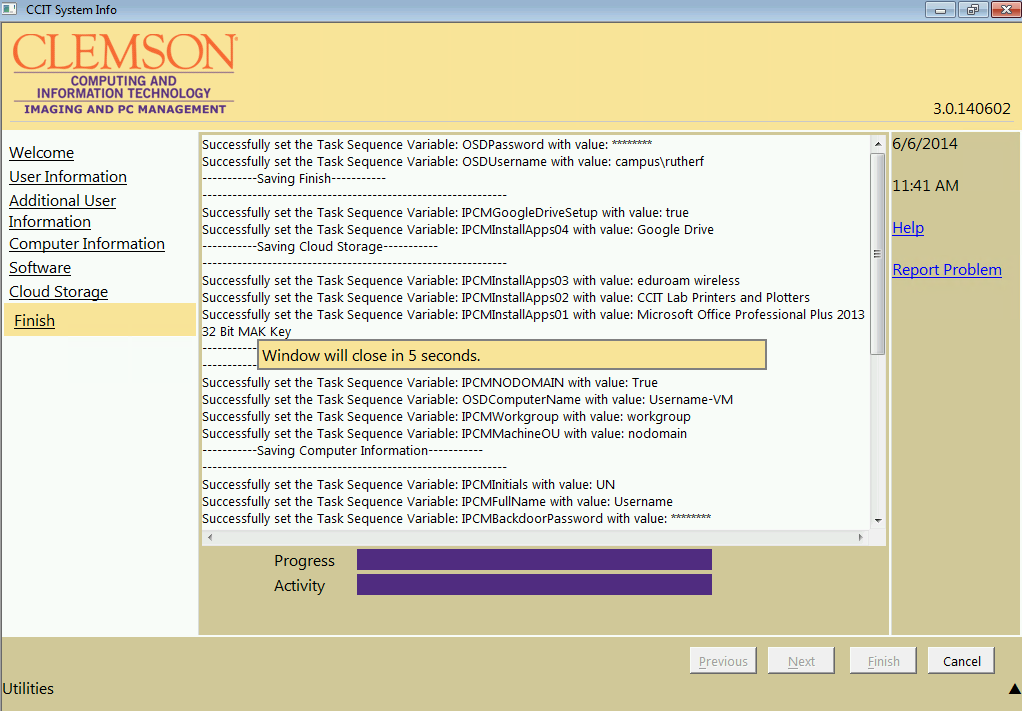Click the IPCMBackdoorPassword log line
The height and width of the screenshot is (711, 1022).
(x=456, y=518)
